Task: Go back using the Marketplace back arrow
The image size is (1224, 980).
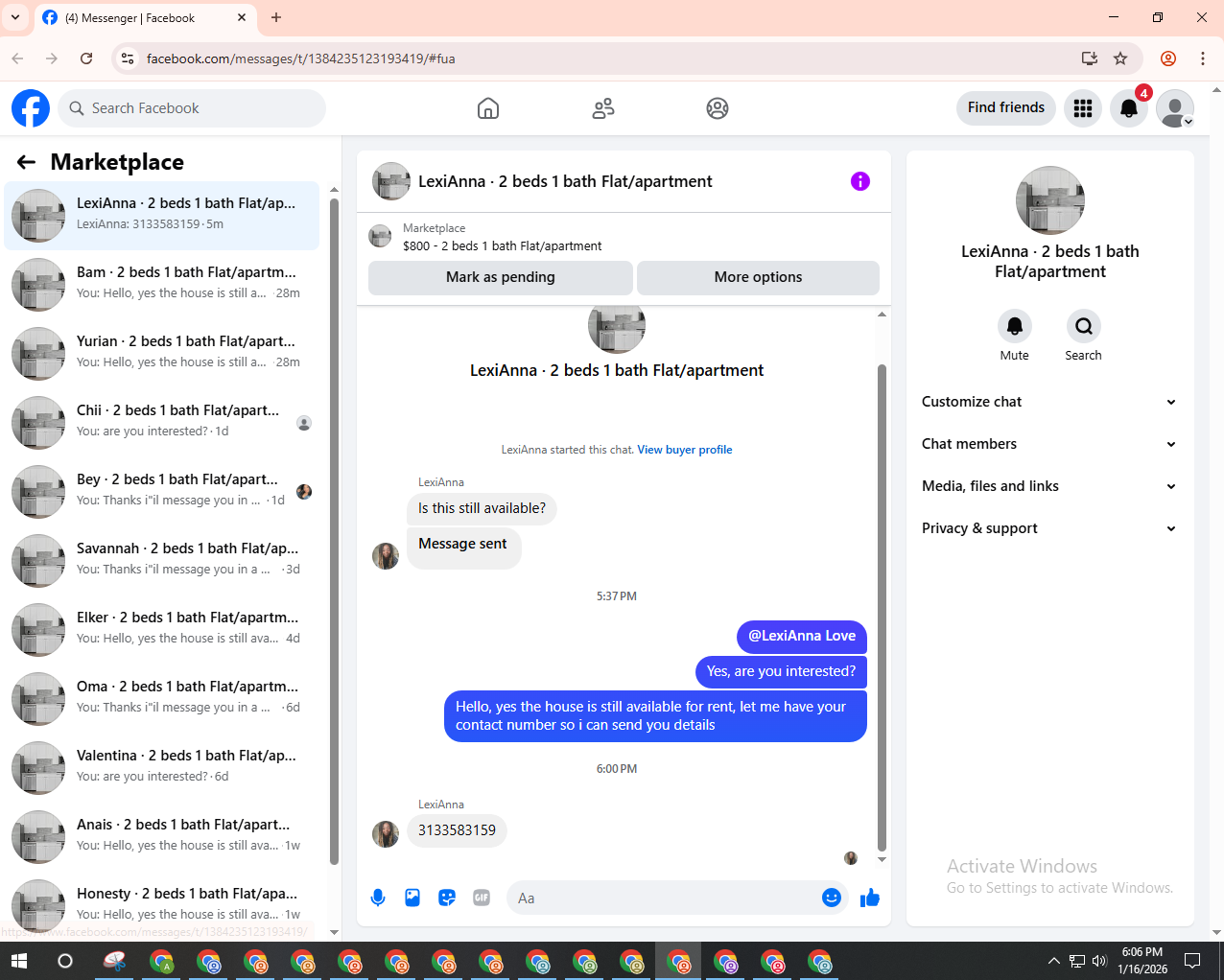Action: pyautogui.click(x=26, y=162)
